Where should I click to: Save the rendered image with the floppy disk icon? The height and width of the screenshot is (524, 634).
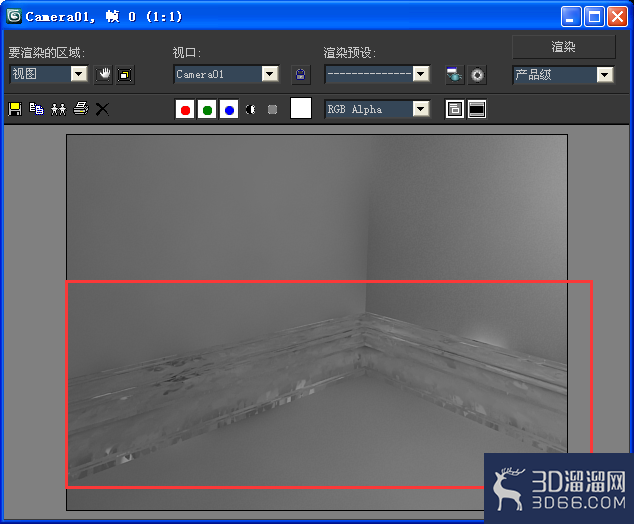pyautogui.click(x=15, y=109)
